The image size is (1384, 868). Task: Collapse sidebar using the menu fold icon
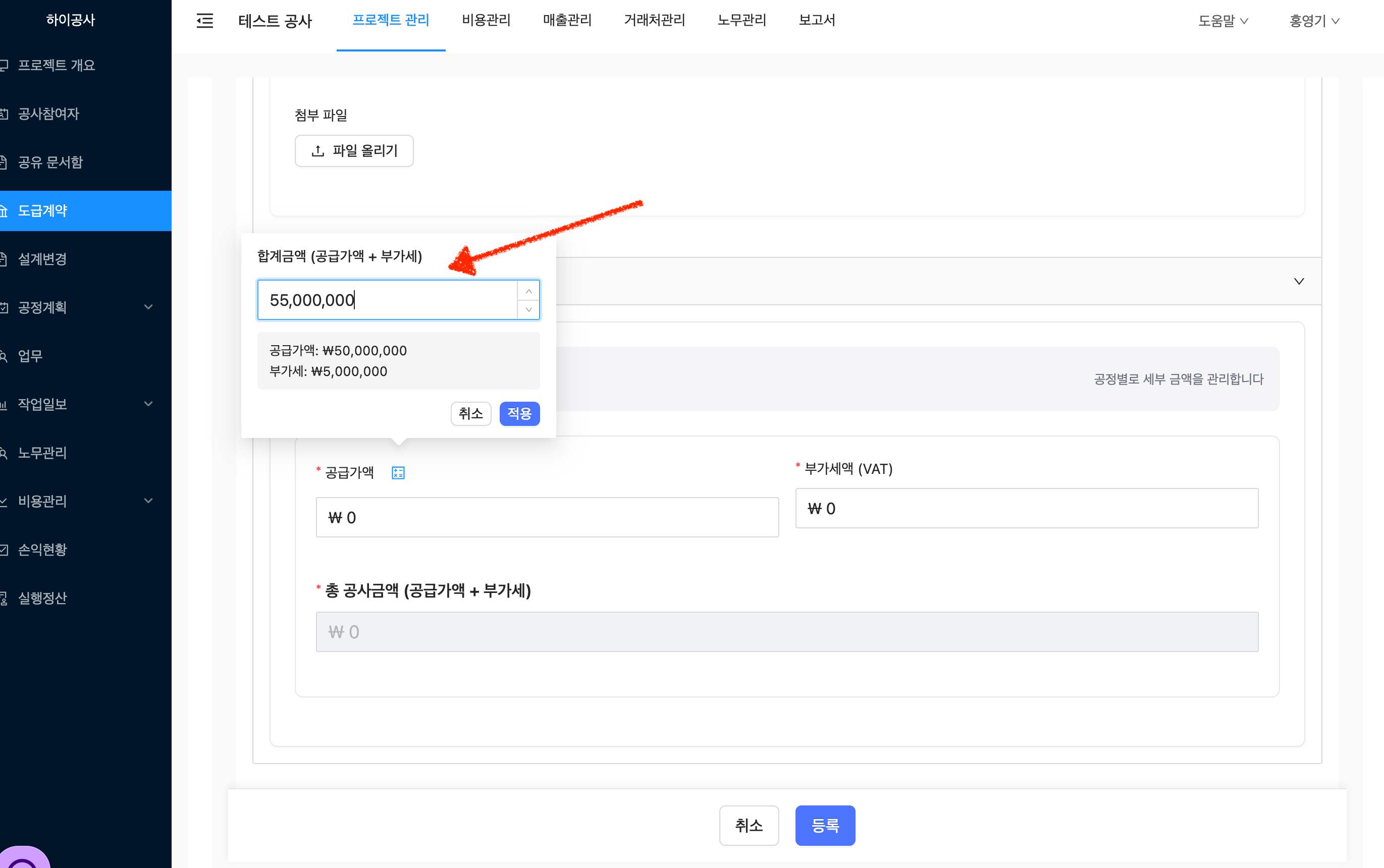click(205, 21)
